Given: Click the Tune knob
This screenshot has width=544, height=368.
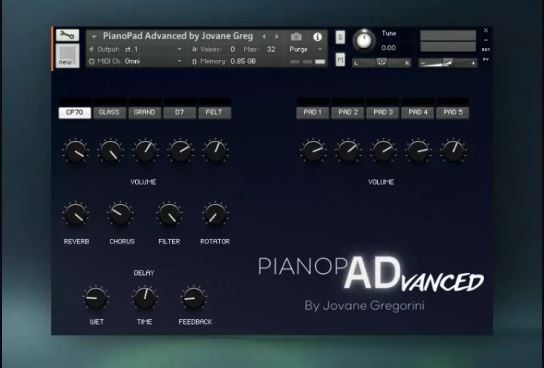Looking at the screenshot, I should [x=364, y=41].
